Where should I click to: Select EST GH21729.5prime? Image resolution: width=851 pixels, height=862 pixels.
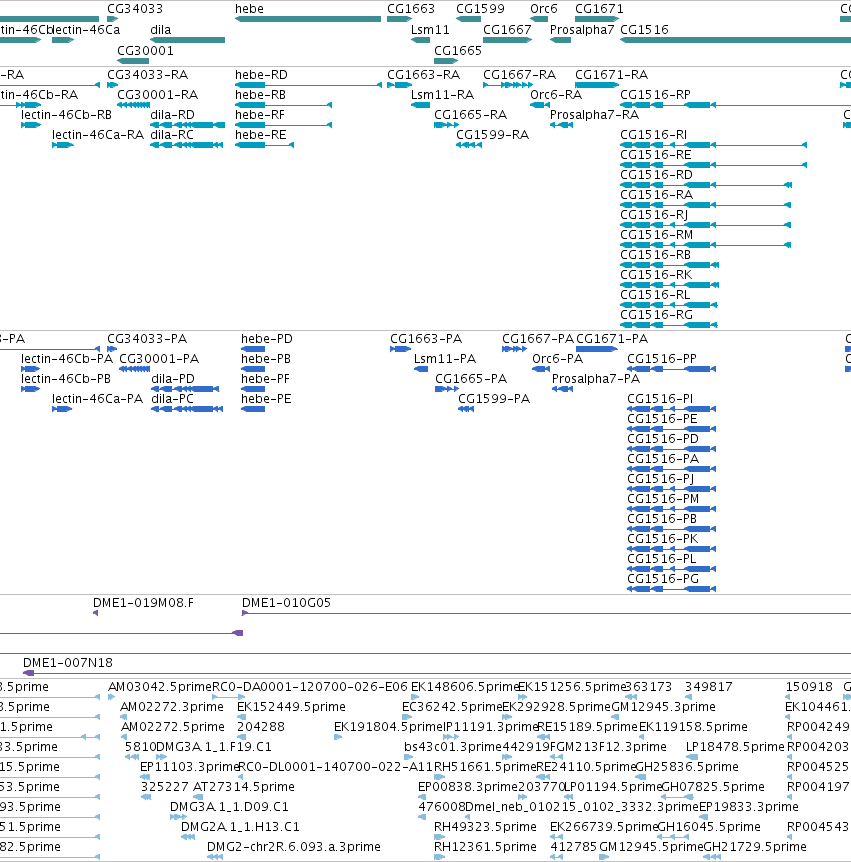712,857
